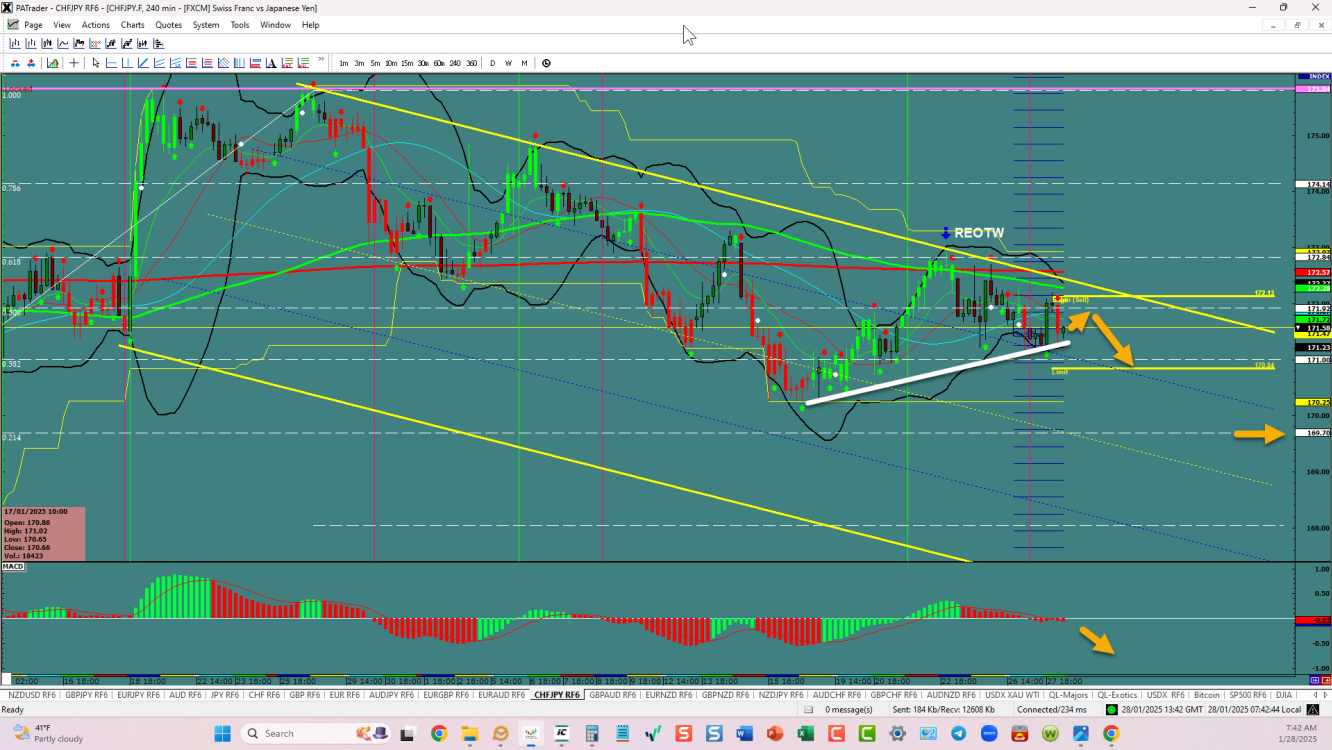
Task: Open Excel from the taskbar
Action: (x=804, y=733)
